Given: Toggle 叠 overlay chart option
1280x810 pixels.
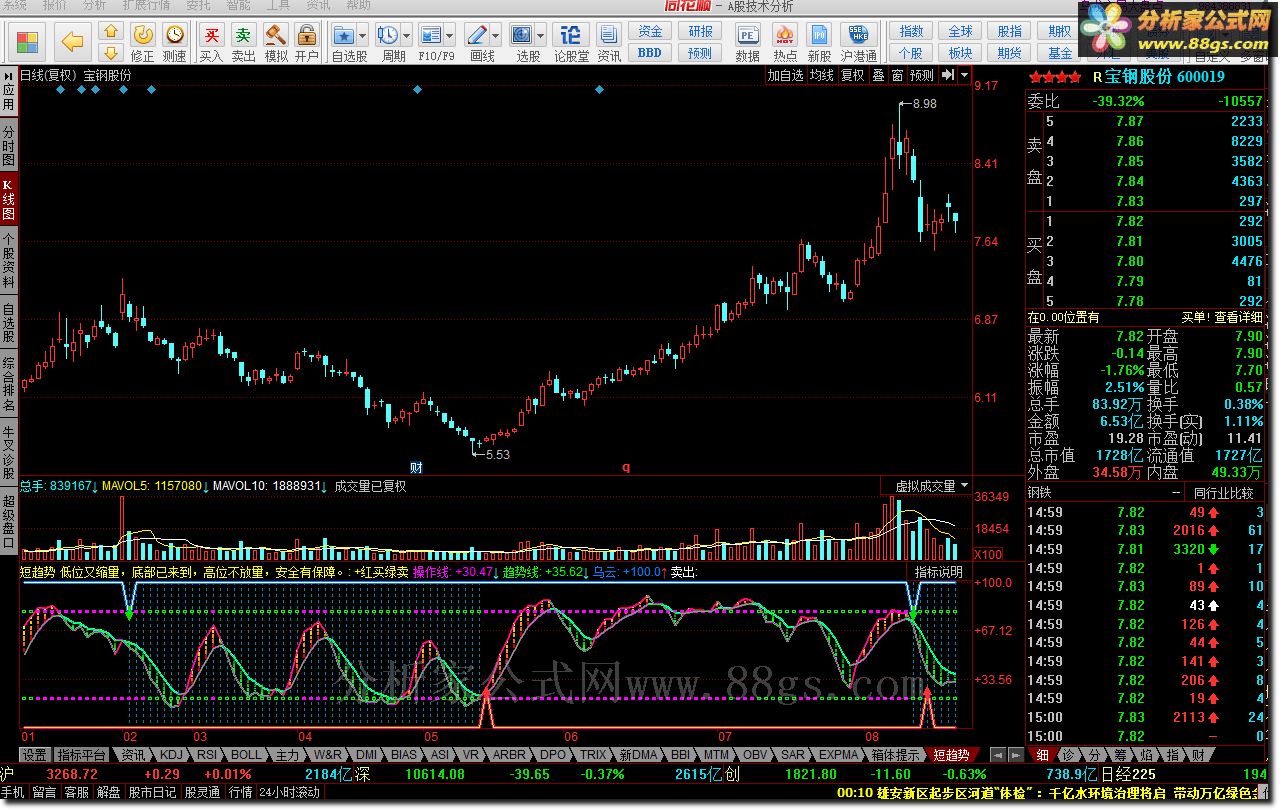Looking at the screenshot, I should point(878,75).
